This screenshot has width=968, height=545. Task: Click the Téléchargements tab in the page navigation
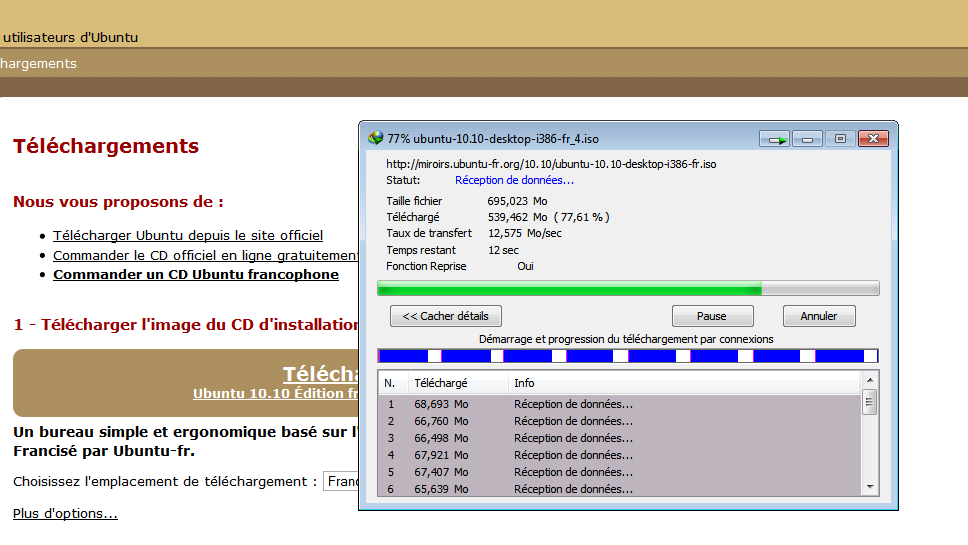(x=38, y=64)
